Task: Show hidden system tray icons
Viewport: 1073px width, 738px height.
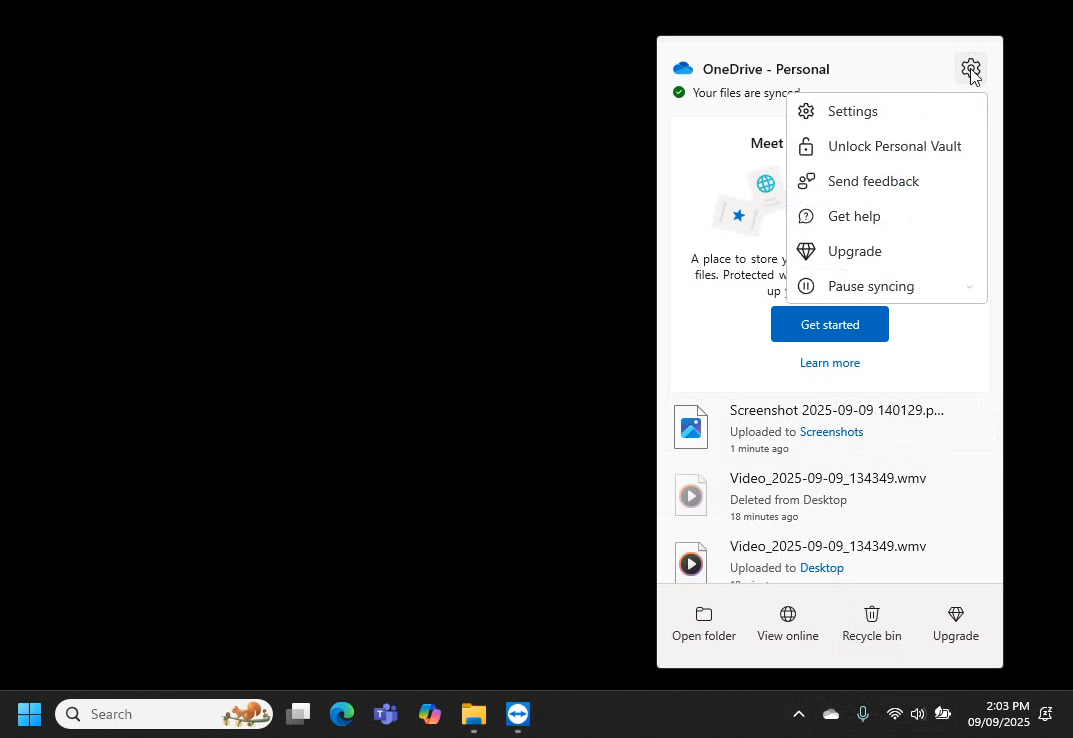Action: 799,714
